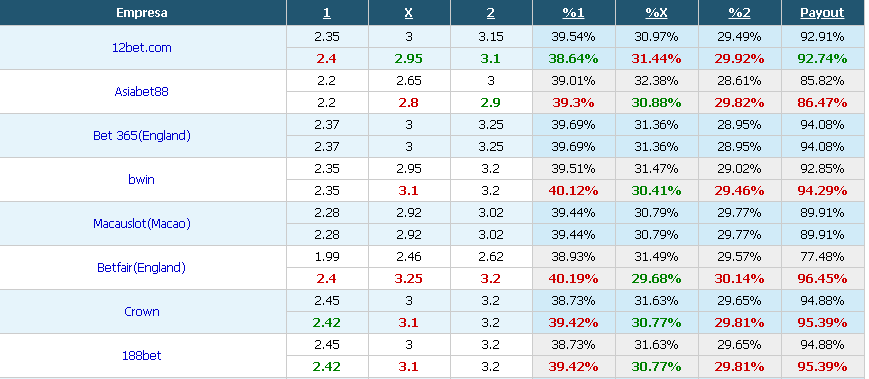Sort by the X column header
Viewport: 869px width, 379px height.
[408, 13]
